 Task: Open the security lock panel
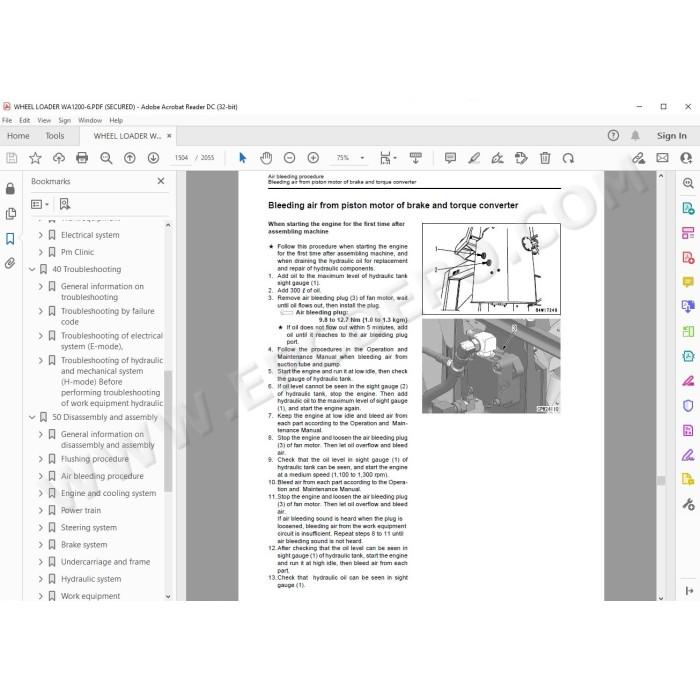point(10,188)
